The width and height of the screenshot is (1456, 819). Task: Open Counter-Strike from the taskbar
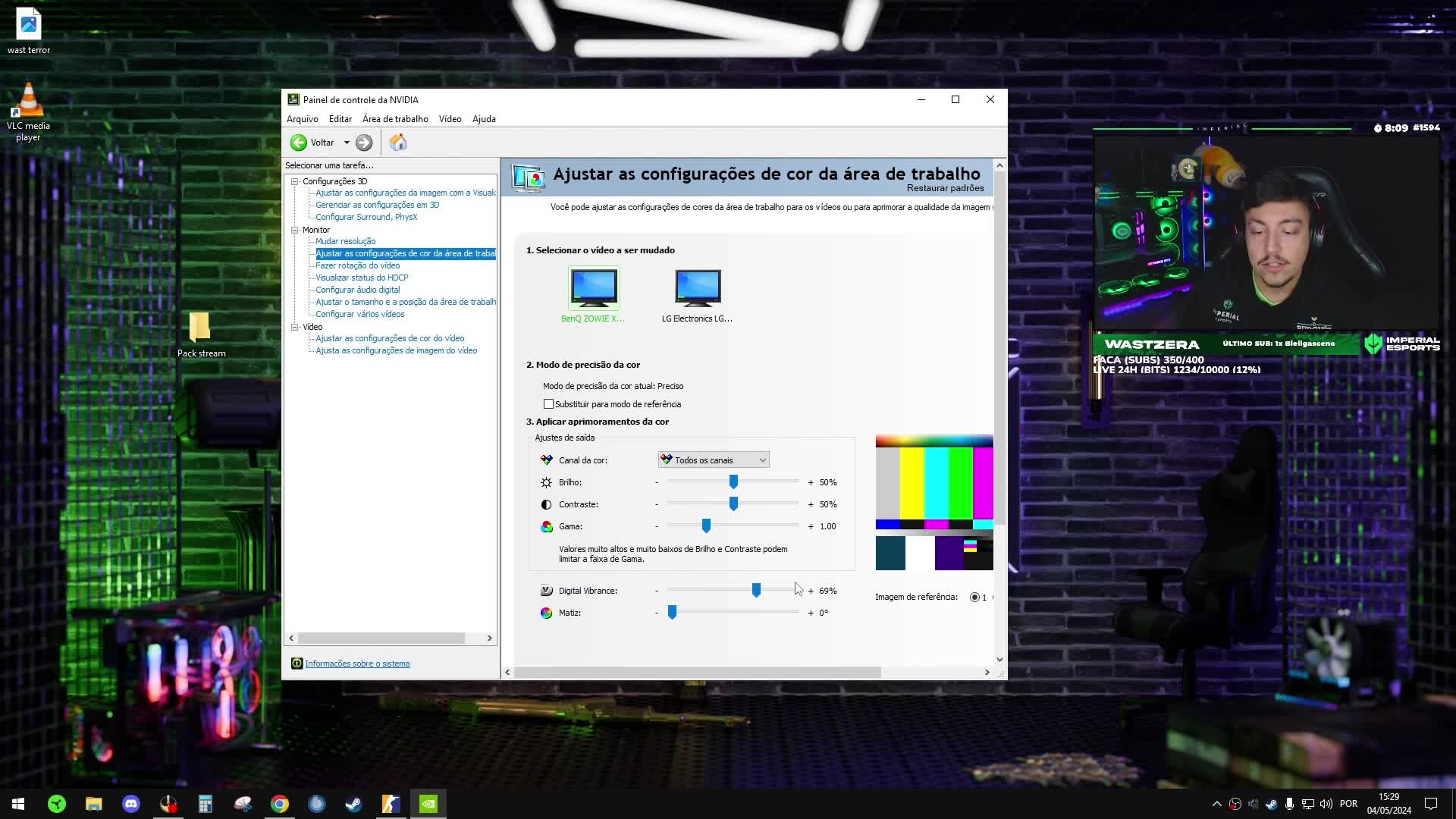click(391, 804)
